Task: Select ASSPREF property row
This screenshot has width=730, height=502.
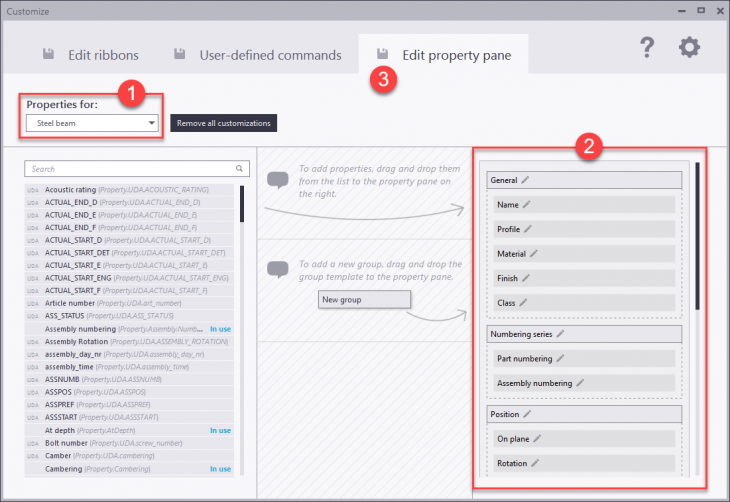Action: click(129, 404)
